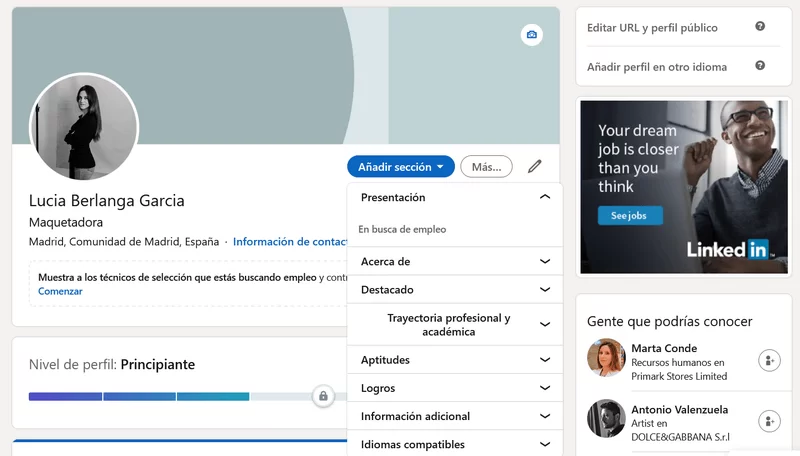This screenshot has height=456, width=800.
Task: Click the lock icon on profile level bar
Action: pyautogui.click(x=323, y=396)
